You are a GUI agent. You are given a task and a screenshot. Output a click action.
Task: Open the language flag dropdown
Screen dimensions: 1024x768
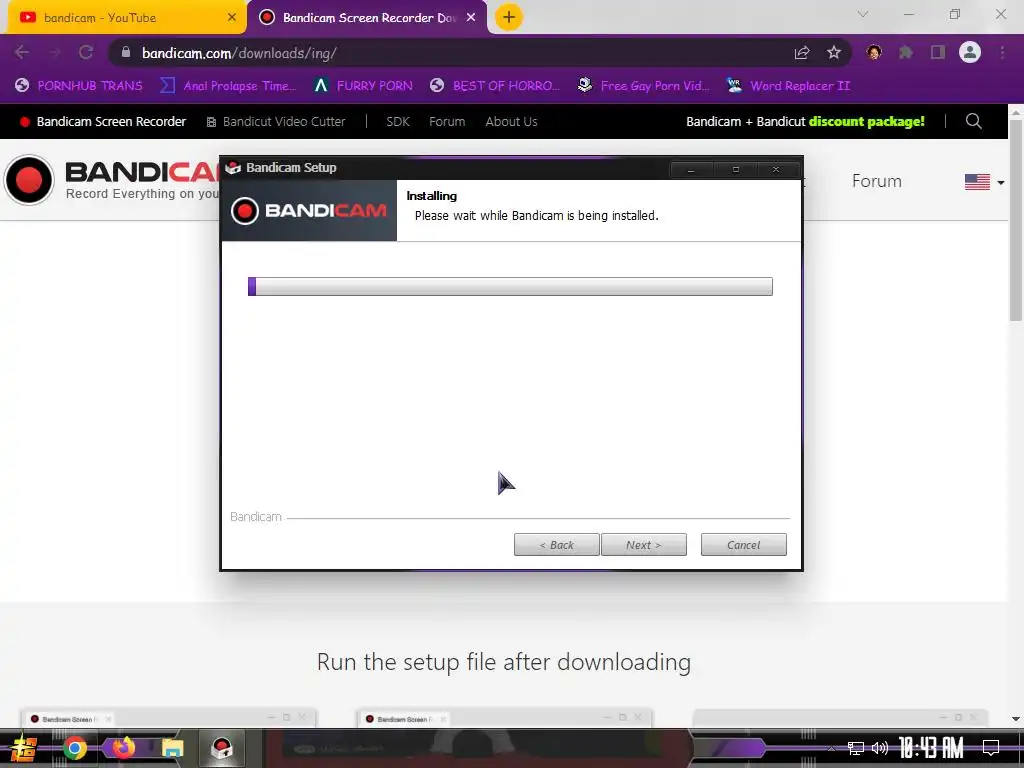coord(985,182)
